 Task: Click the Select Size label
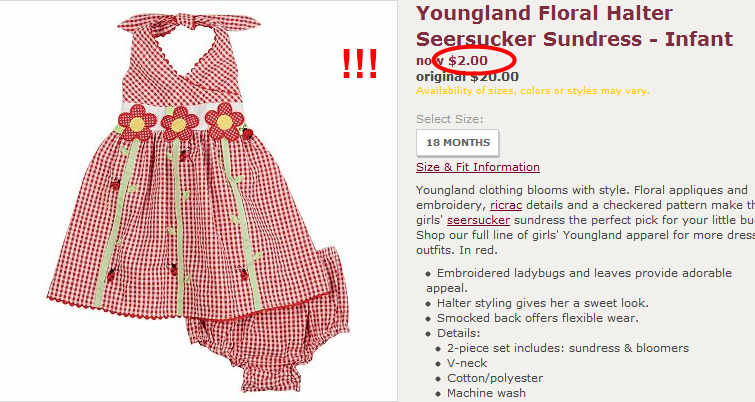point(449,119)
